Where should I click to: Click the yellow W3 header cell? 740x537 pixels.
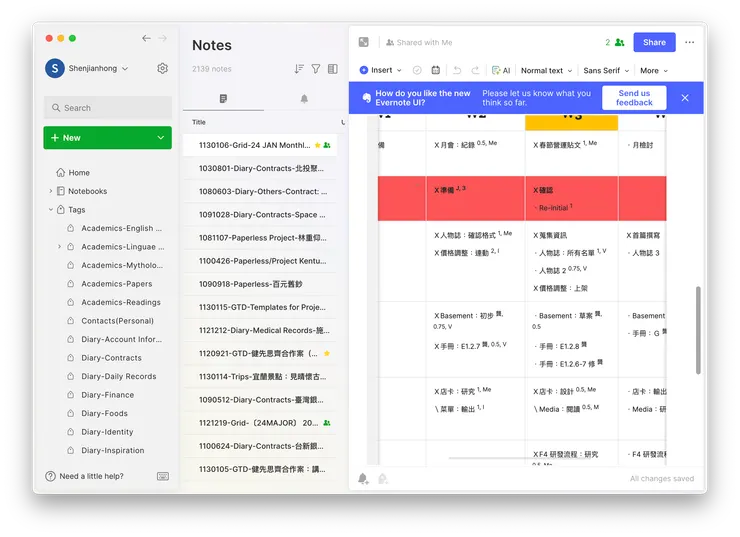571,121
